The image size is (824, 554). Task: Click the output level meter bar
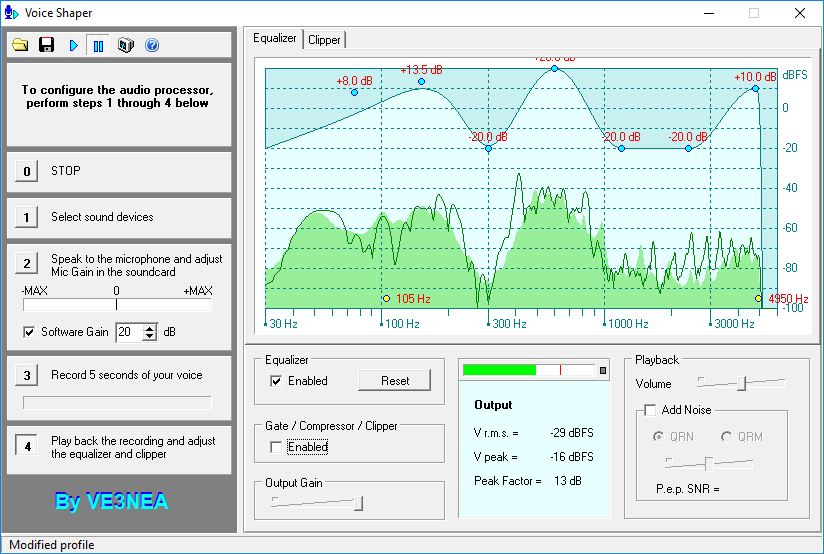pos(529,370)
